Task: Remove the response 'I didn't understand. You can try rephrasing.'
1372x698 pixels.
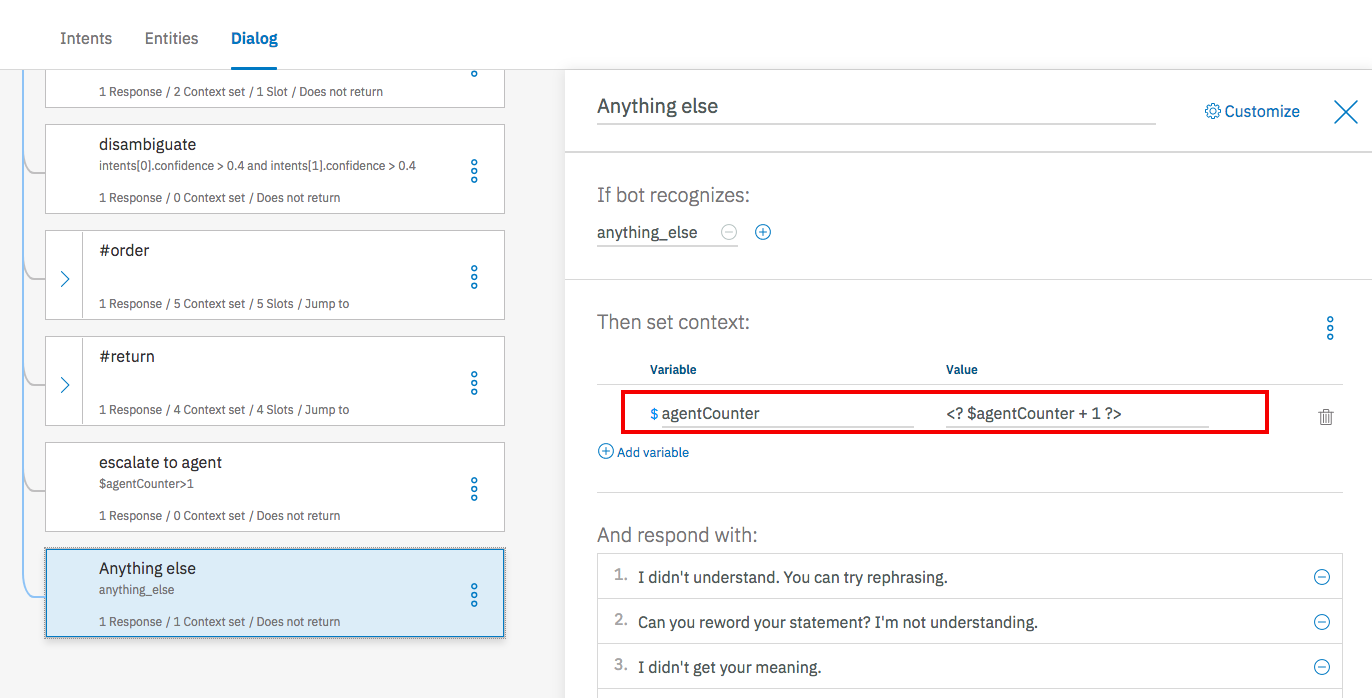Action: point(1321,576)
